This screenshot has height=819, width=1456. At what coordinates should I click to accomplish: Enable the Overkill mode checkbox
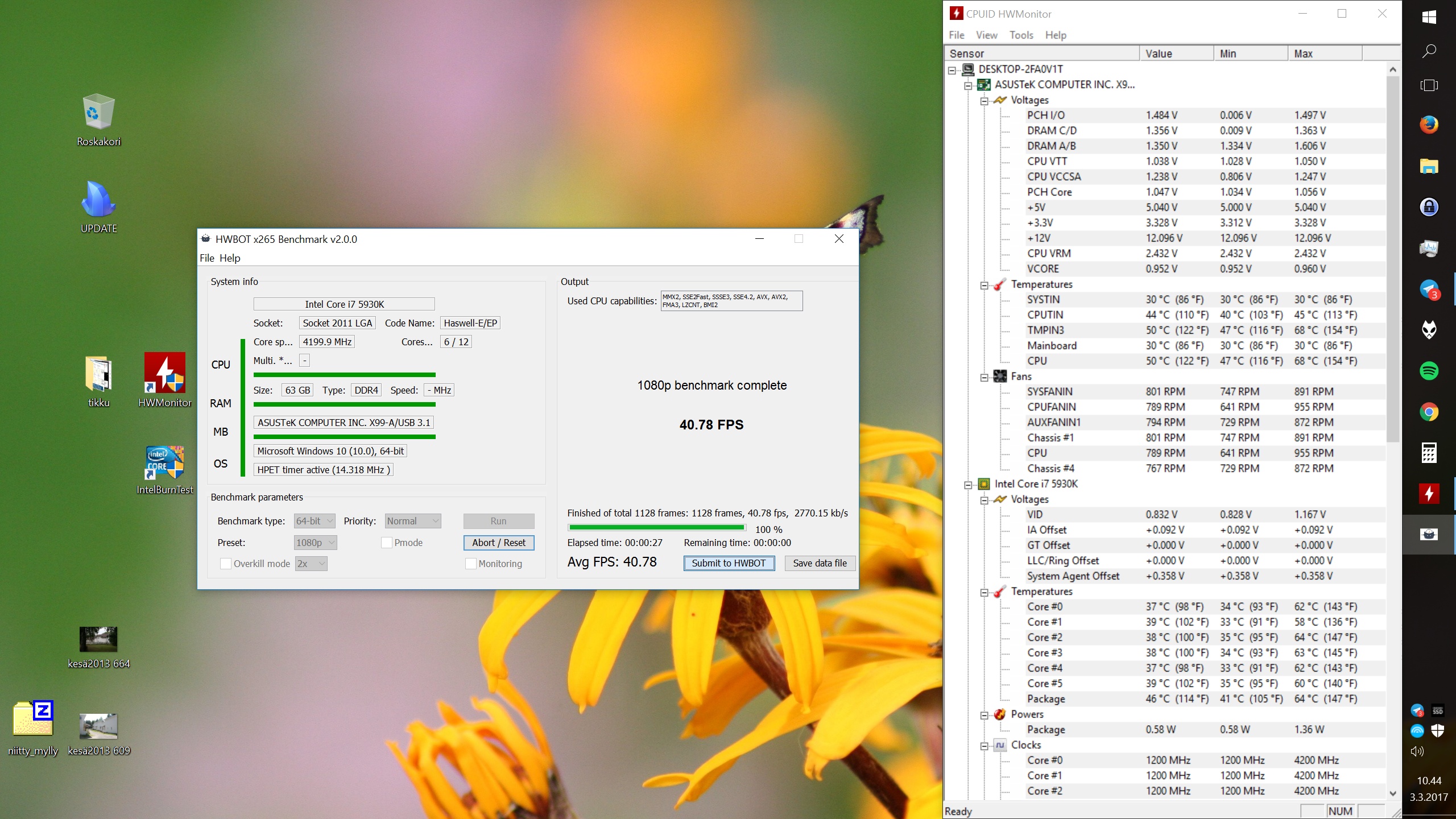tap(225, 564)
